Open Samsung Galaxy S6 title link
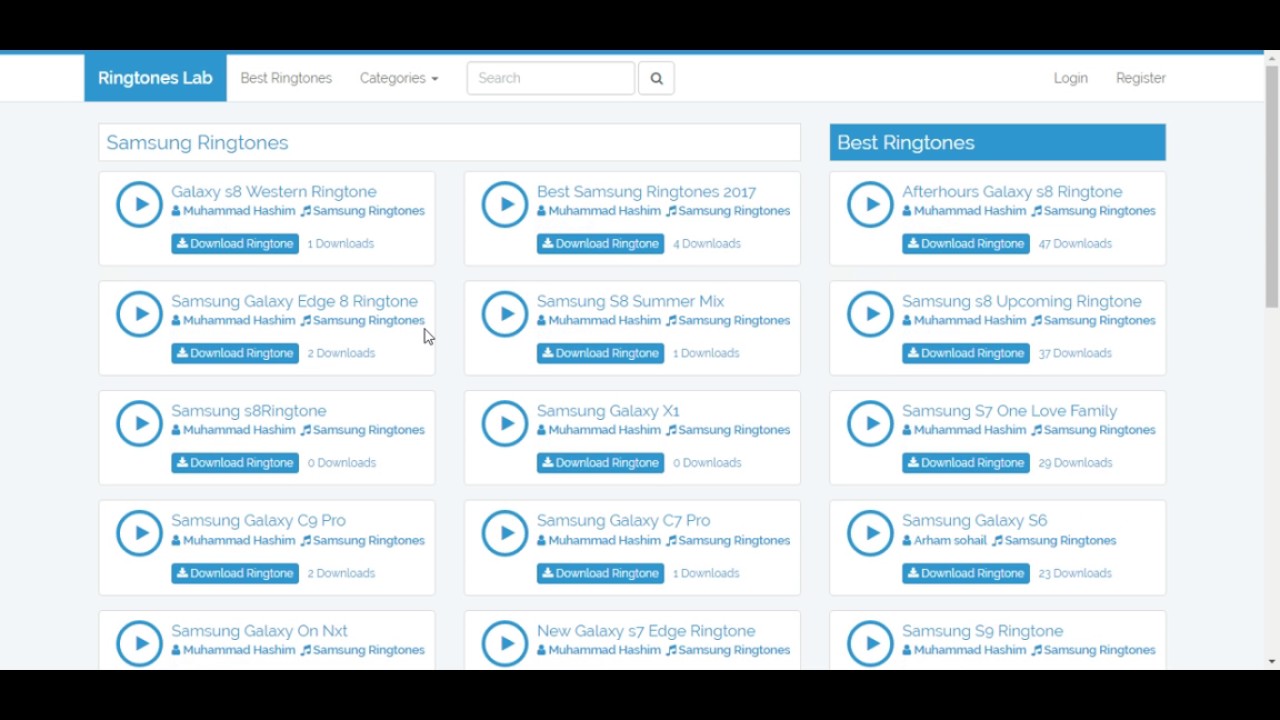Image resolution: width=1280 pixels, height=720 pixels. tap(974, 521)
